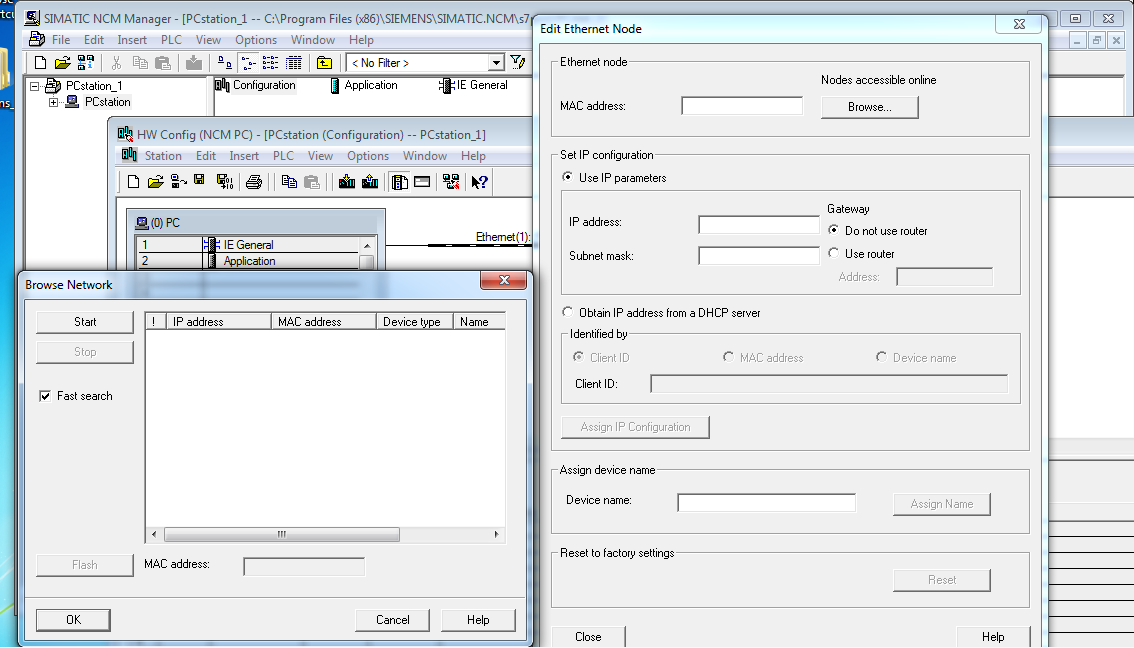
Task: Click Open icon in HW Config toolbar
Action: click(x=155, y=182)
